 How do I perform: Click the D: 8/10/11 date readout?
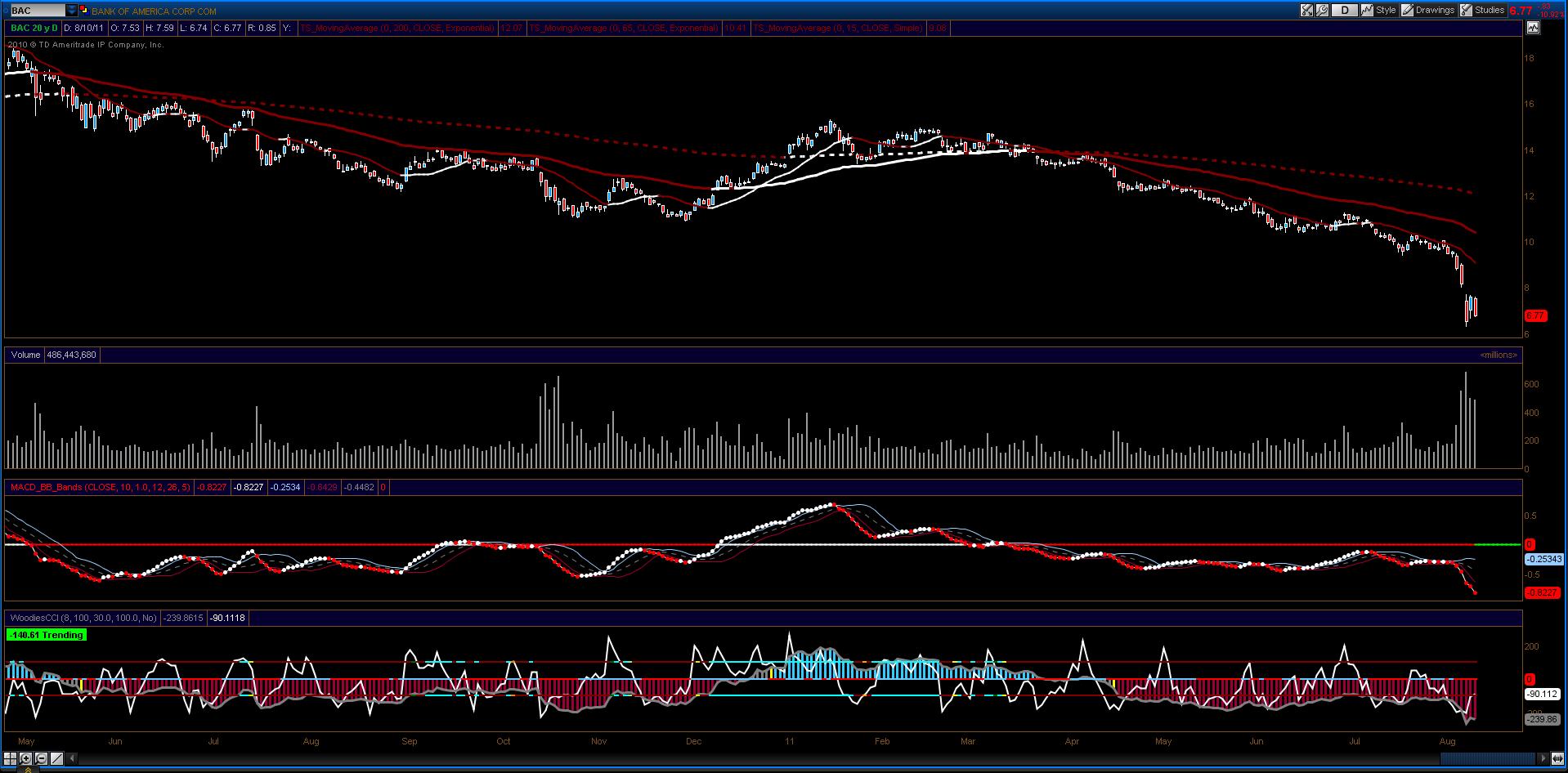pyautogui.click(x=85, y=28)
